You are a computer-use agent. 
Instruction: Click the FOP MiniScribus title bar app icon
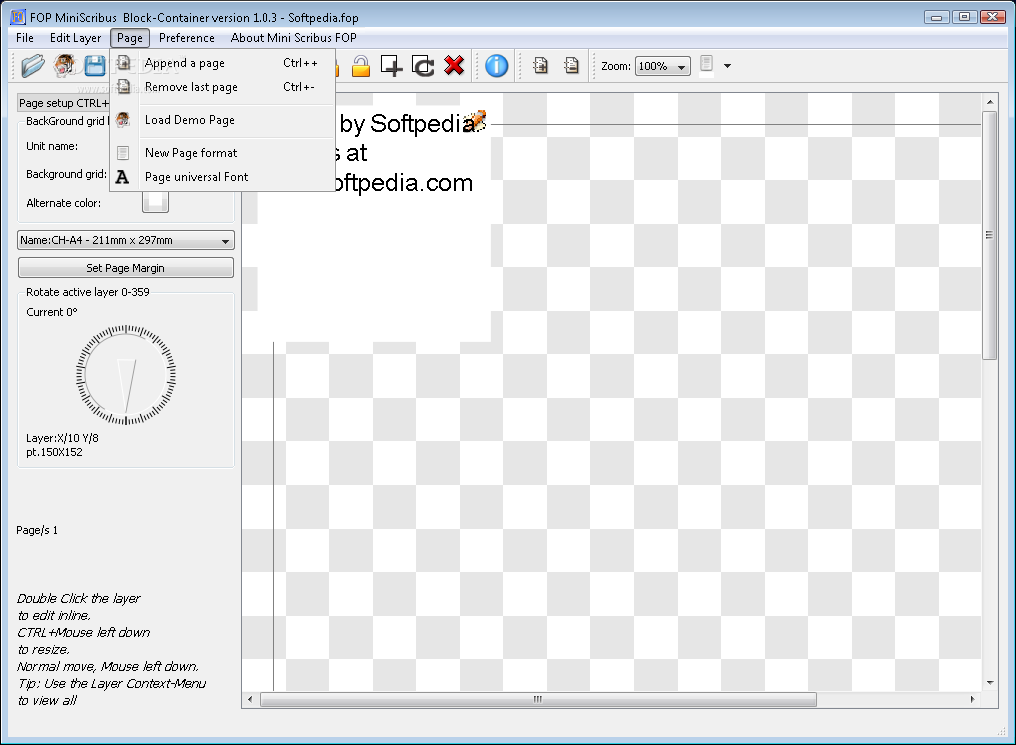(18, 17)
